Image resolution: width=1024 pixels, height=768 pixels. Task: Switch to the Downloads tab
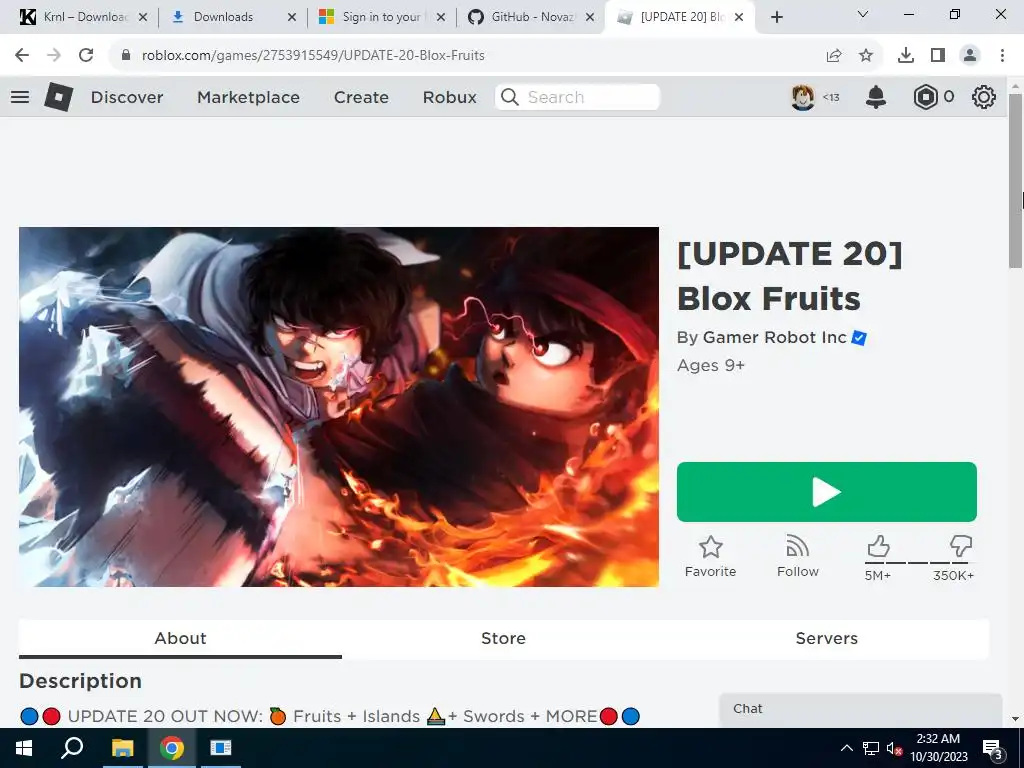coord(232,18)
